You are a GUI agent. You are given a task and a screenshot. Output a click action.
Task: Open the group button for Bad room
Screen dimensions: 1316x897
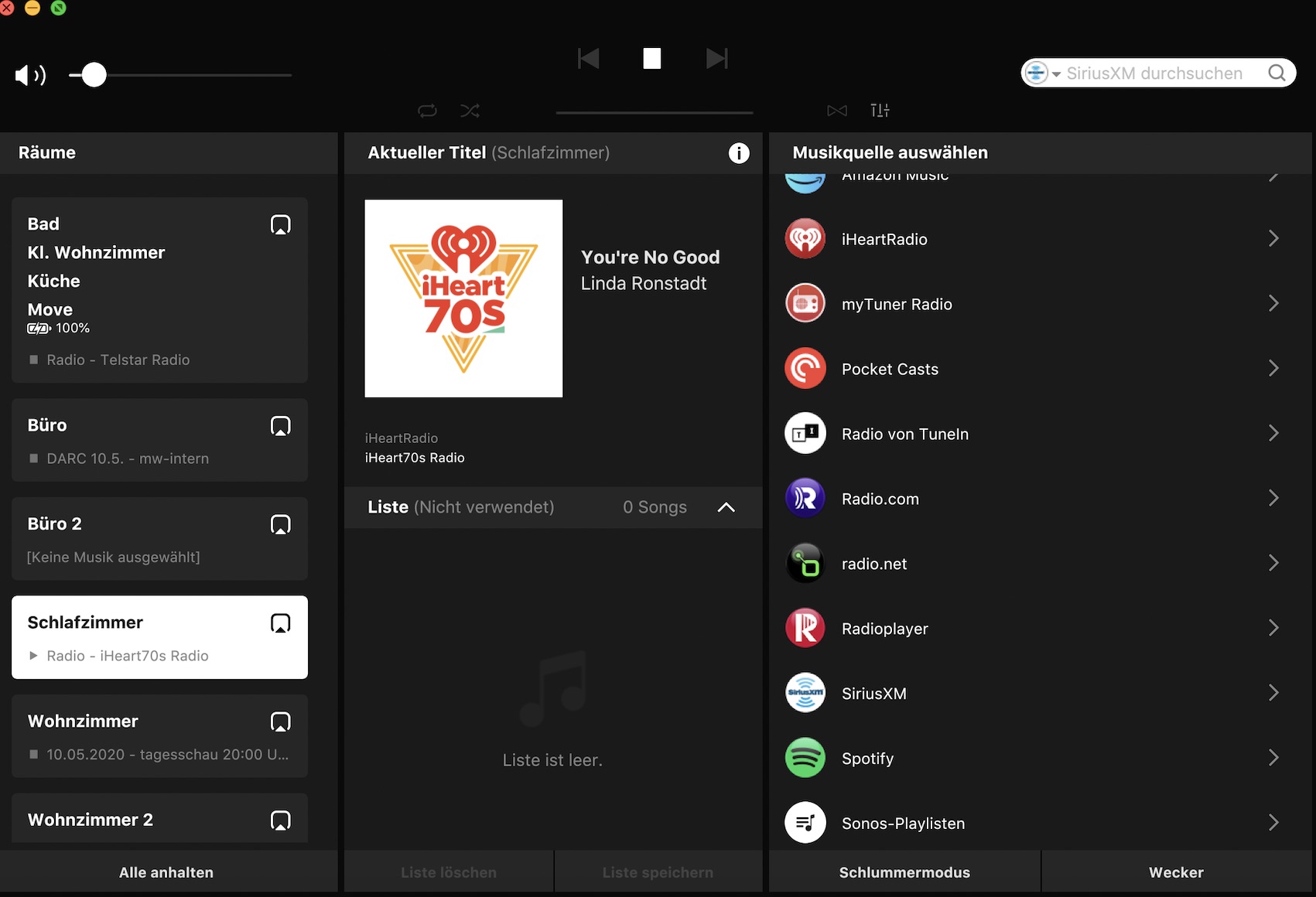[281, 225]
